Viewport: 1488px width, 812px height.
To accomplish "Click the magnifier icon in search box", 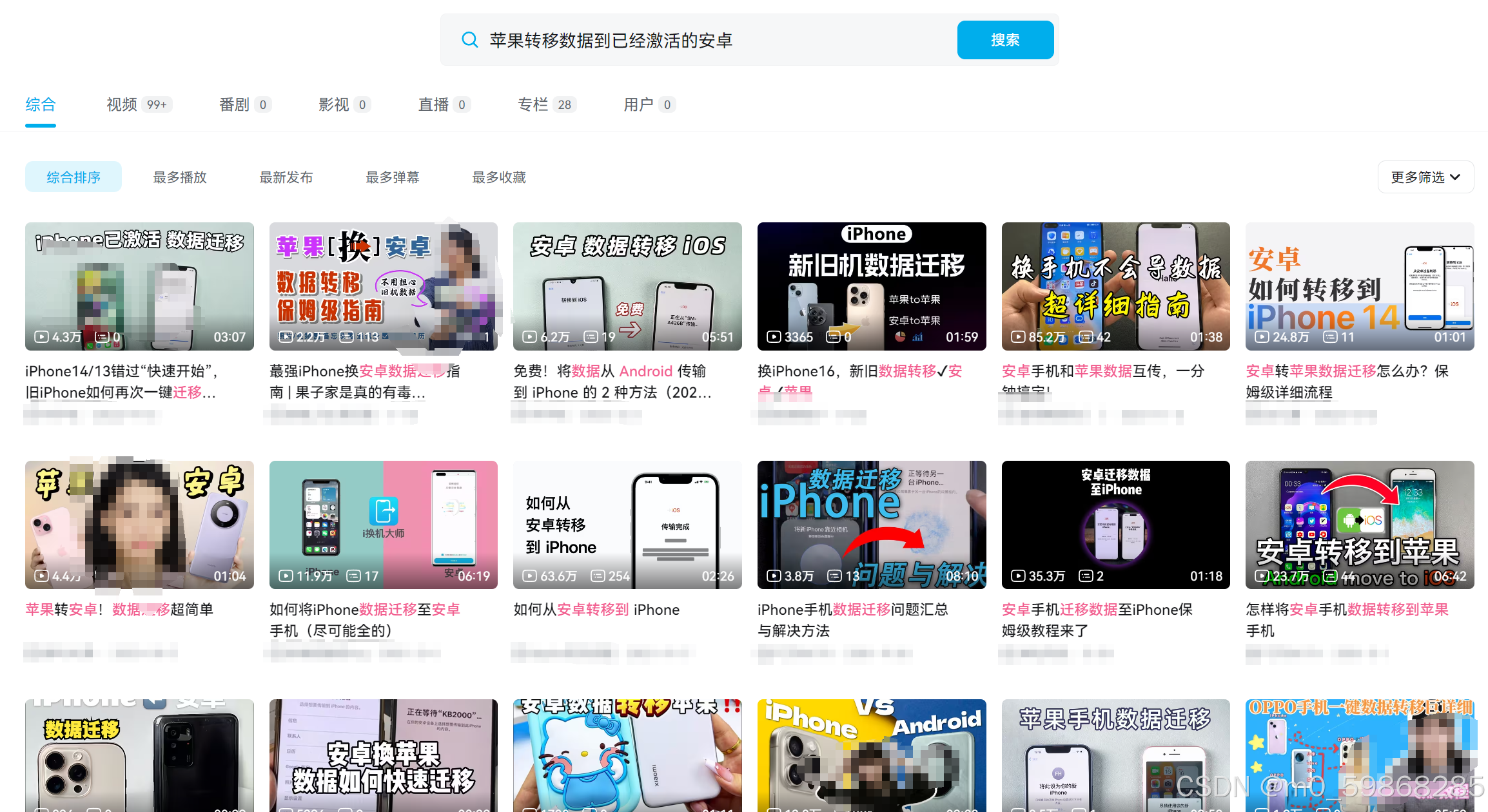I will (470, 40).
